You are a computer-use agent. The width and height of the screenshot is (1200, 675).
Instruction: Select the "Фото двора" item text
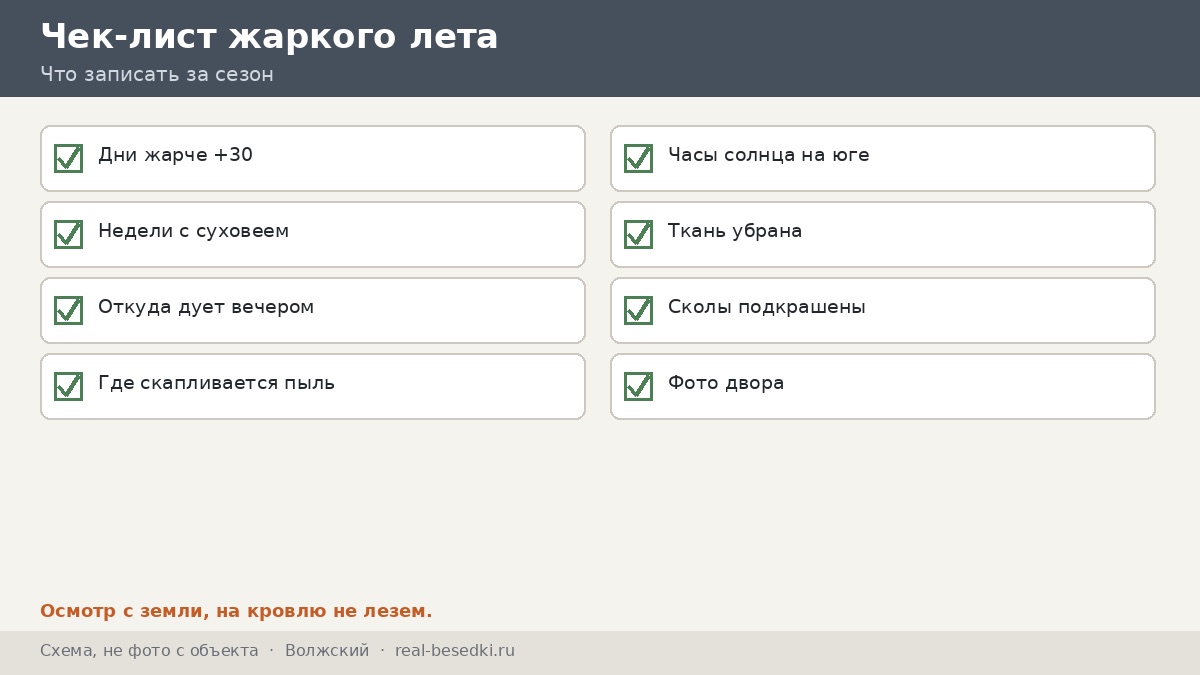pos(726,383)
